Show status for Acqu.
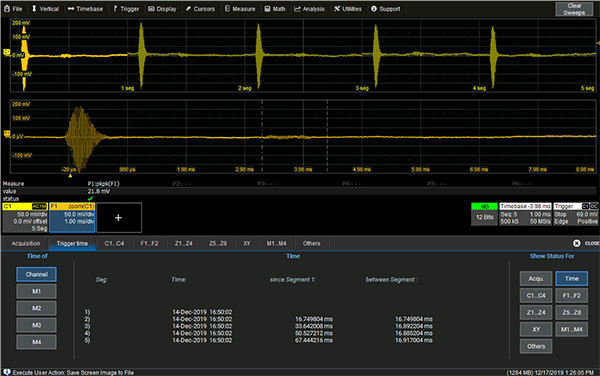 click(x=536, y=278)
